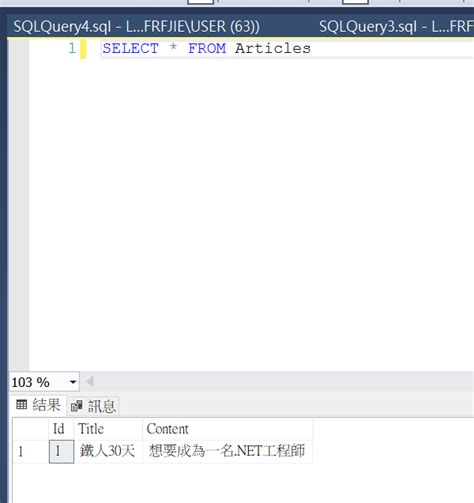Click the empty top-left corner of results grid
This screenshot has width=474, height=503.
pyautogui.click(x=31, y=429)
